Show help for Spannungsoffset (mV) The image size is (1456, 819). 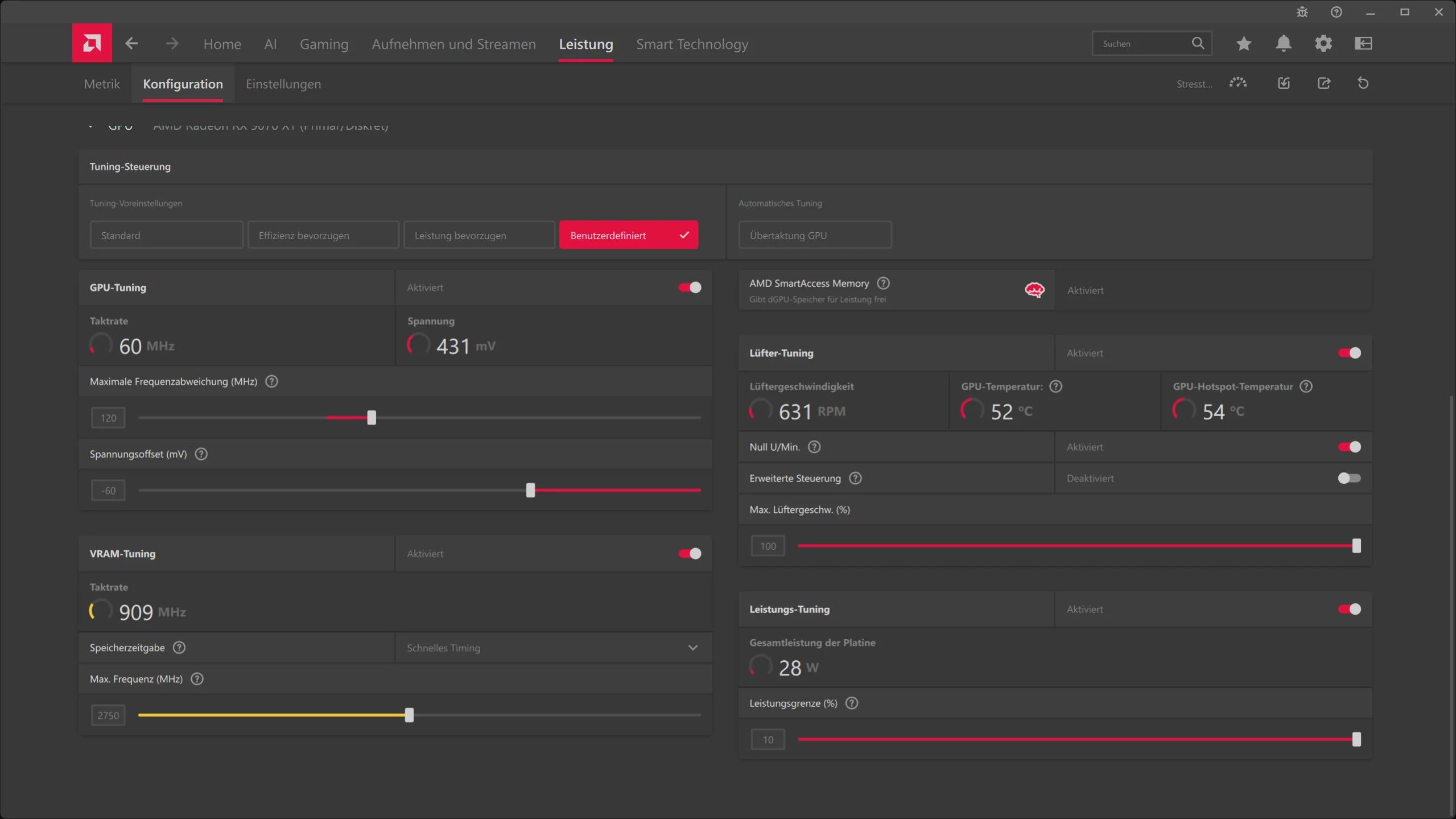pos(201,454)
